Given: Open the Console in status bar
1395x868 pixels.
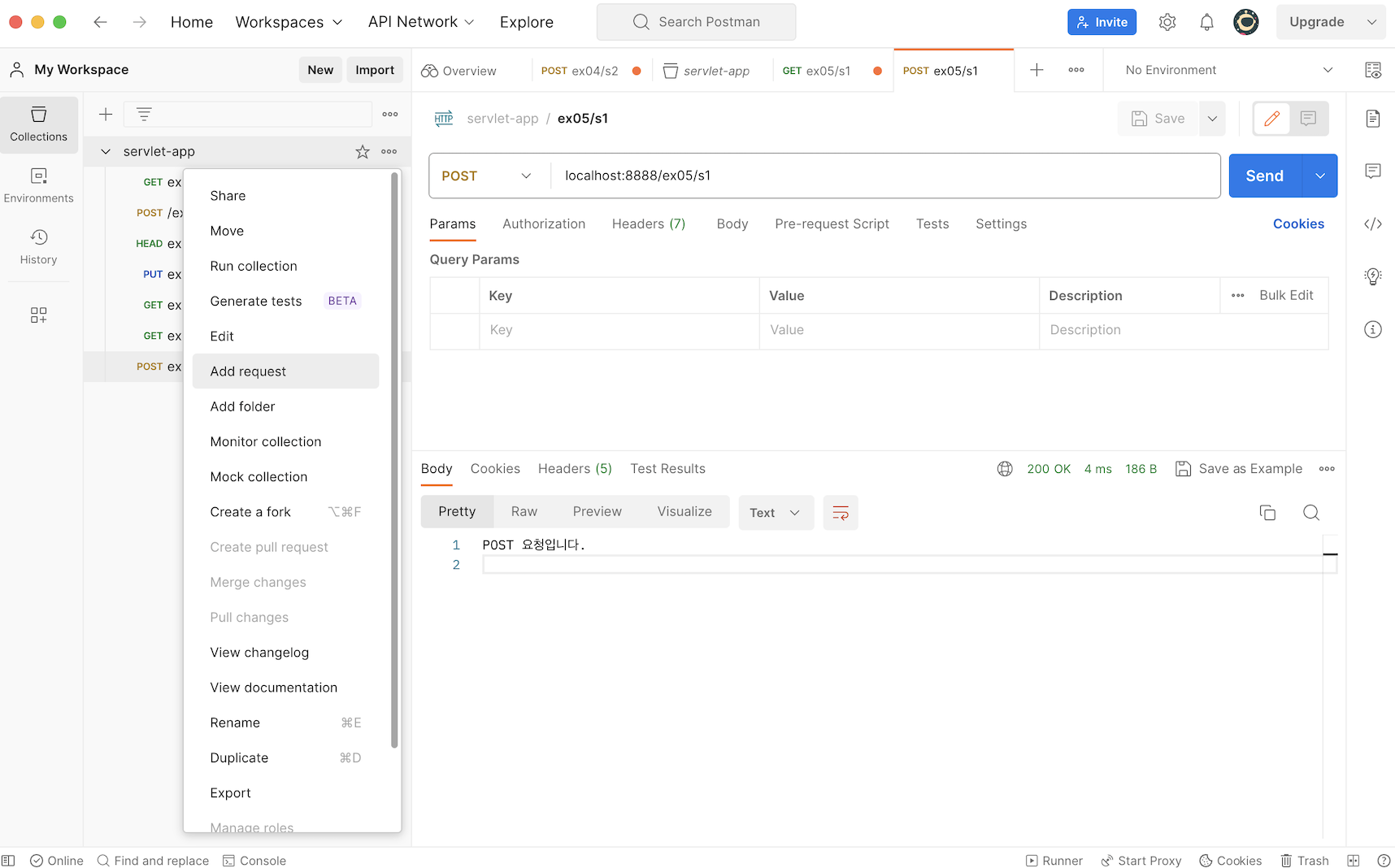Looking at the screenshot, I should [x=254, y=861].
